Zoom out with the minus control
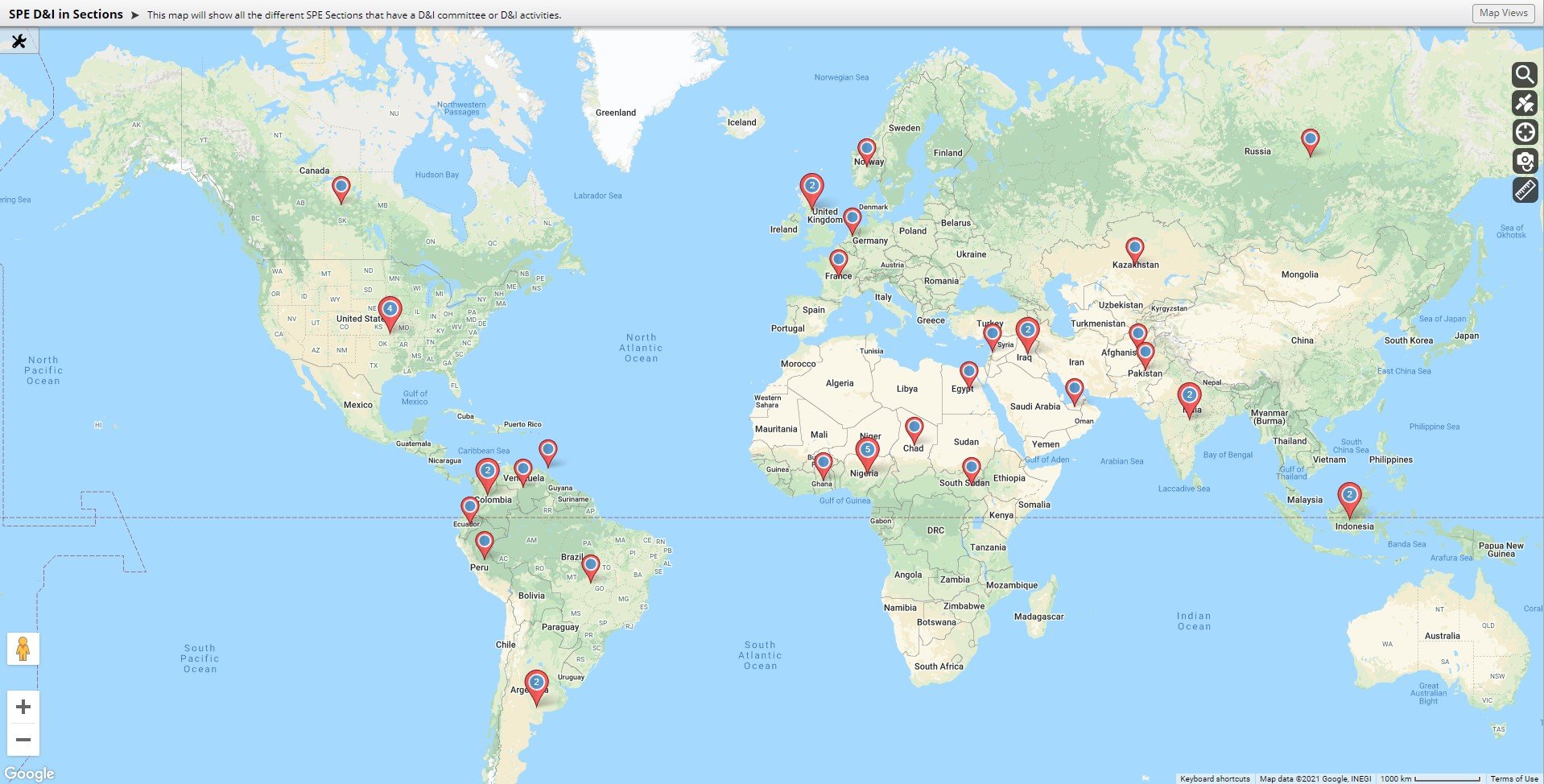Viewport: 1544px width, 784px height. [x=23, y=737]
